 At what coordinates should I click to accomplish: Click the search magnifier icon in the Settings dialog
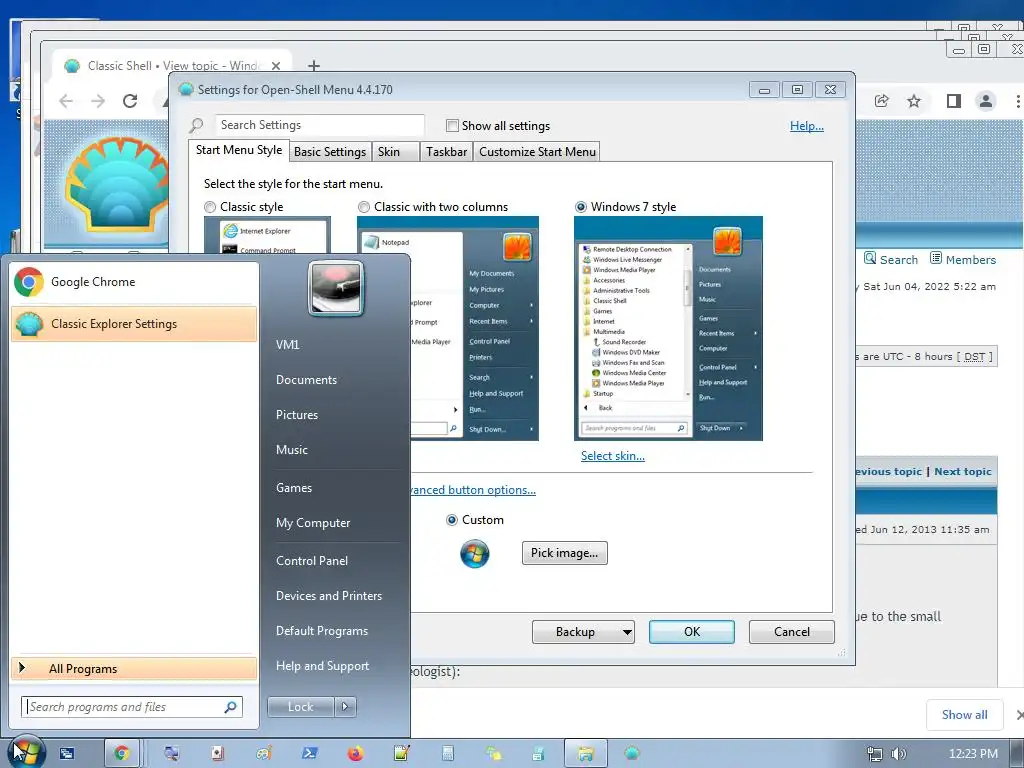[x=196, y=125]
